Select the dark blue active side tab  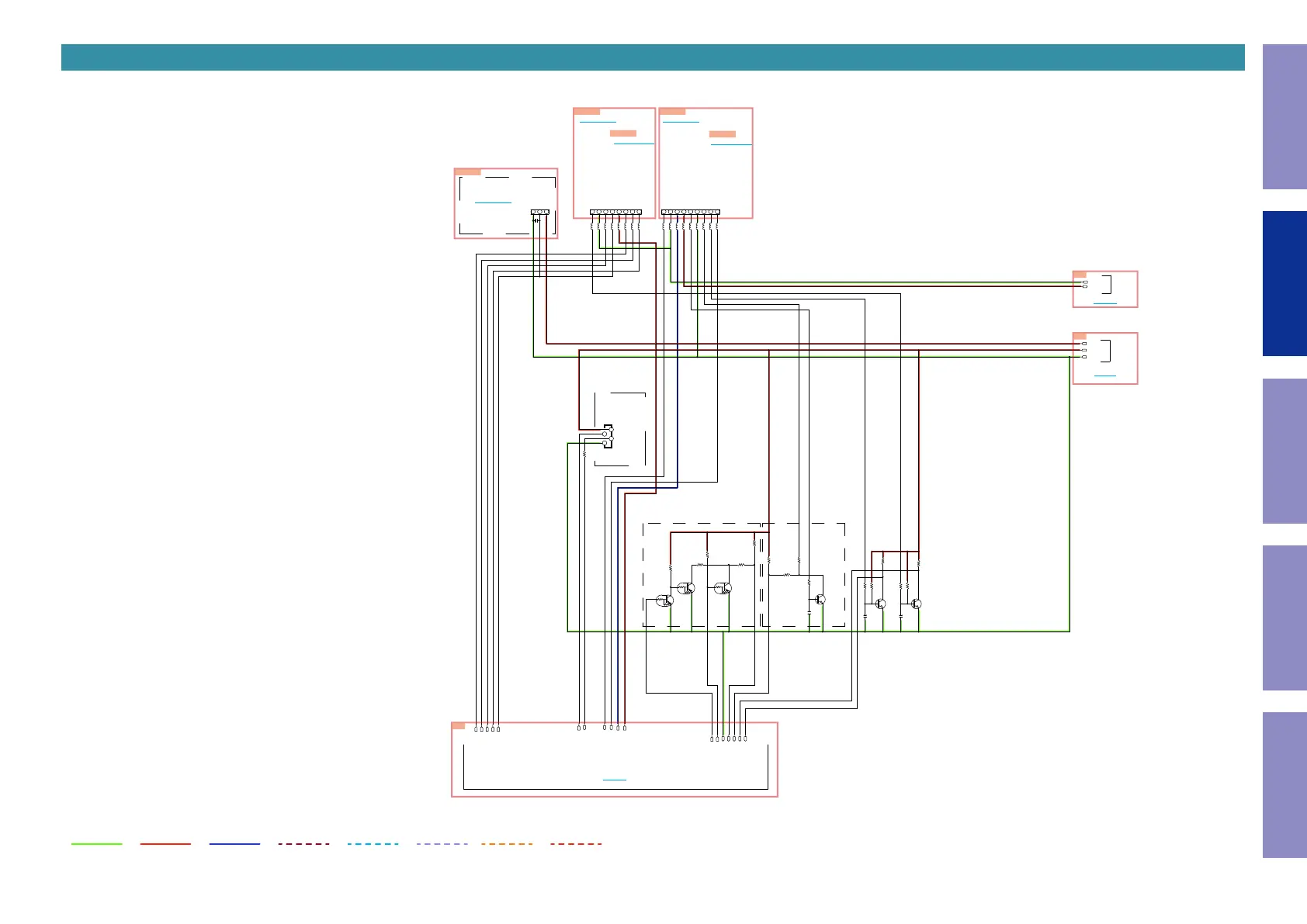(1284, 284)
